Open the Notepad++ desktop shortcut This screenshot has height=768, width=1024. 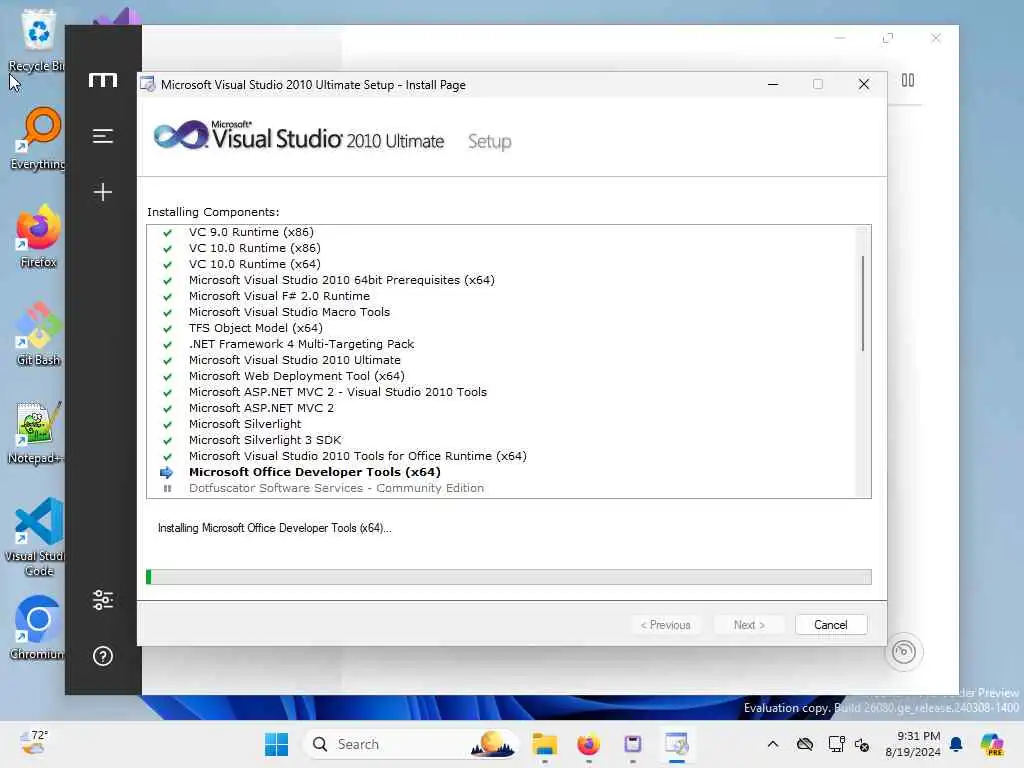[x=38, y=432]
